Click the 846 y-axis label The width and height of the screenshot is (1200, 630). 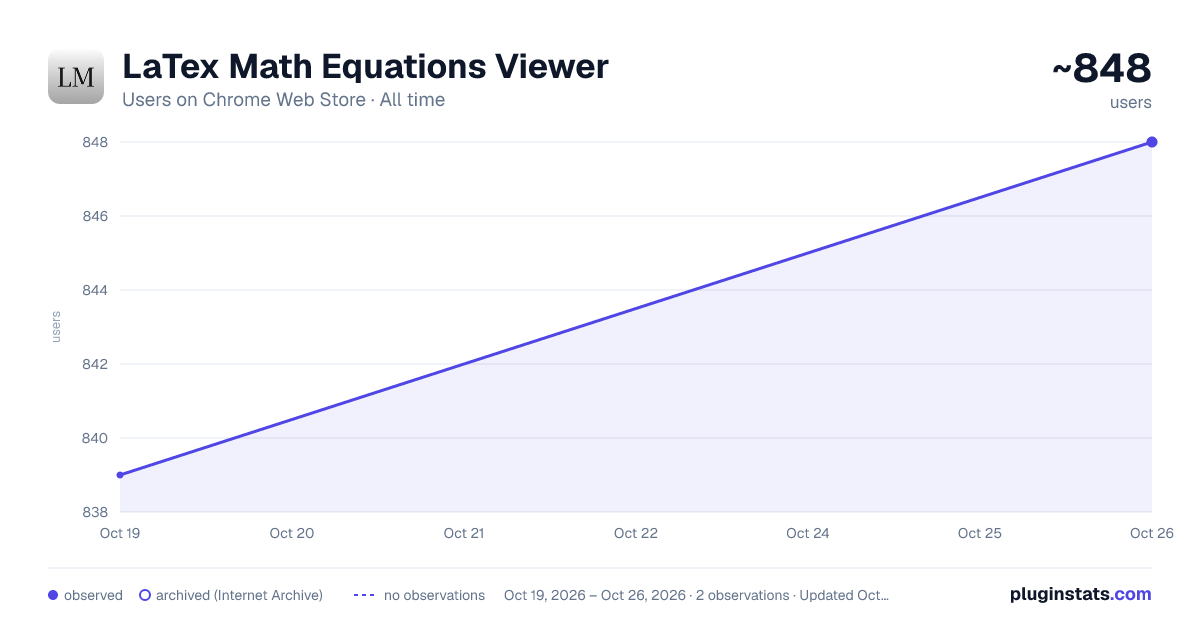pyautogui.click(x=95, y=216)
